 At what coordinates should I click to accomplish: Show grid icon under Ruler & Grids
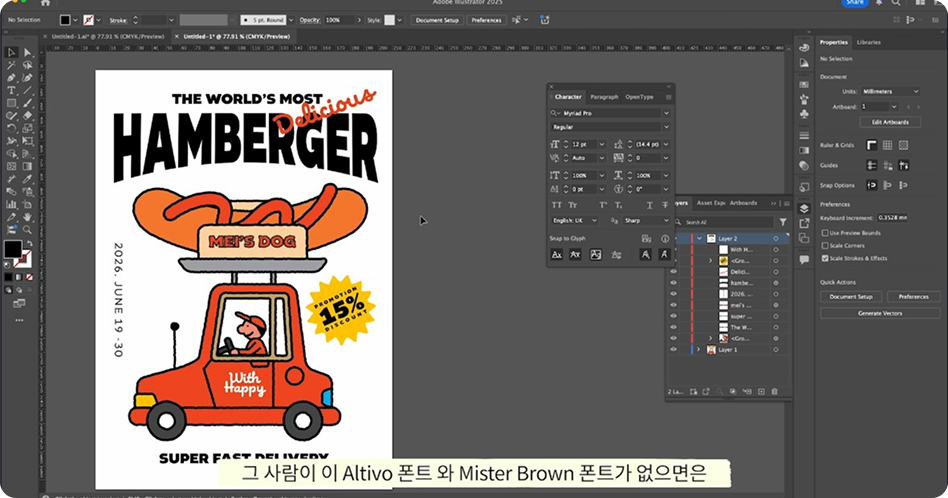pyautogui.click(x=888, y=145)
